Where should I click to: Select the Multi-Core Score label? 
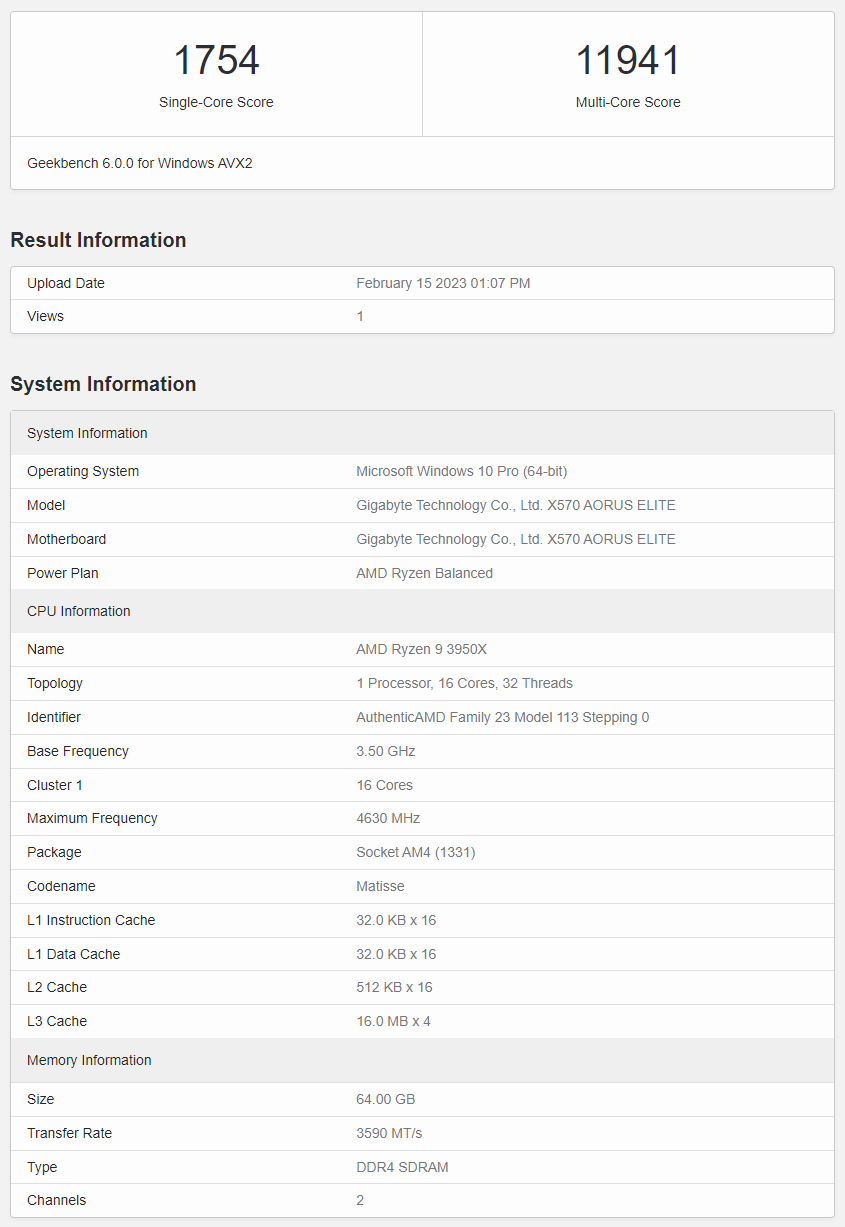(628, 102)
